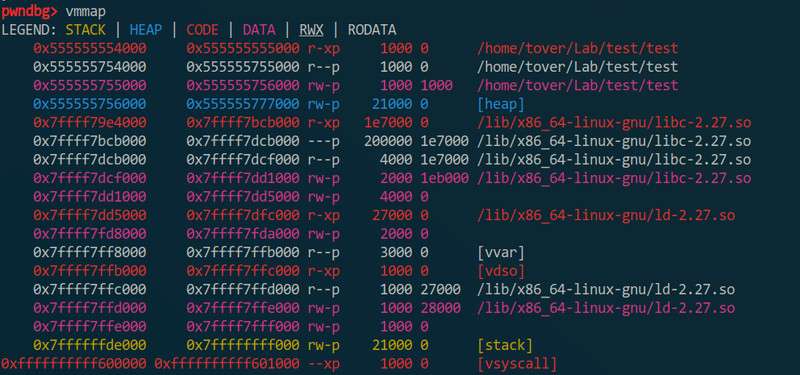Click the 200000 size value
The height and width of the screenshot is (375, 800).
click(388, 141)
